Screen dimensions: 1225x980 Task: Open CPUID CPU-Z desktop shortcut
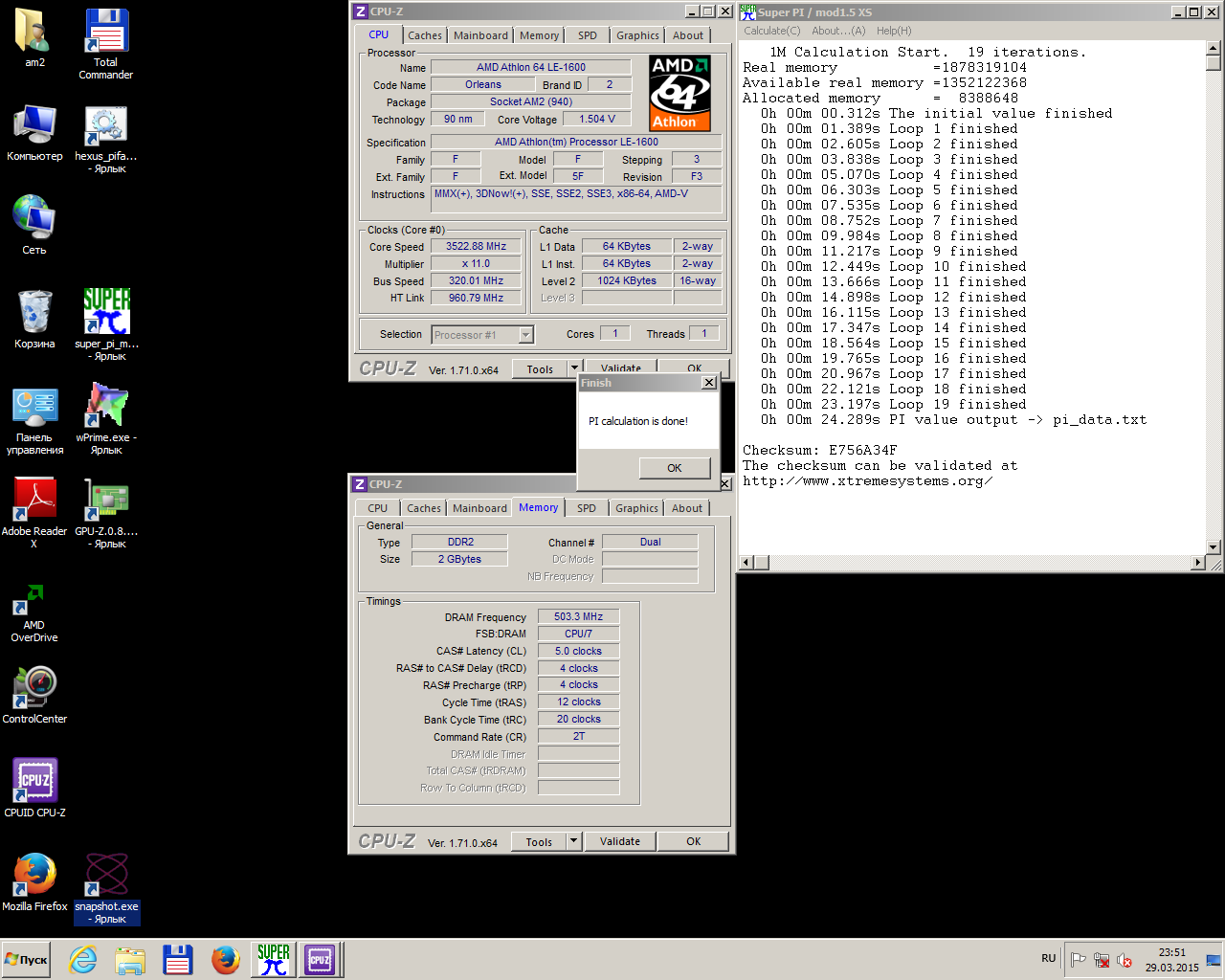(x=34, y=789)
